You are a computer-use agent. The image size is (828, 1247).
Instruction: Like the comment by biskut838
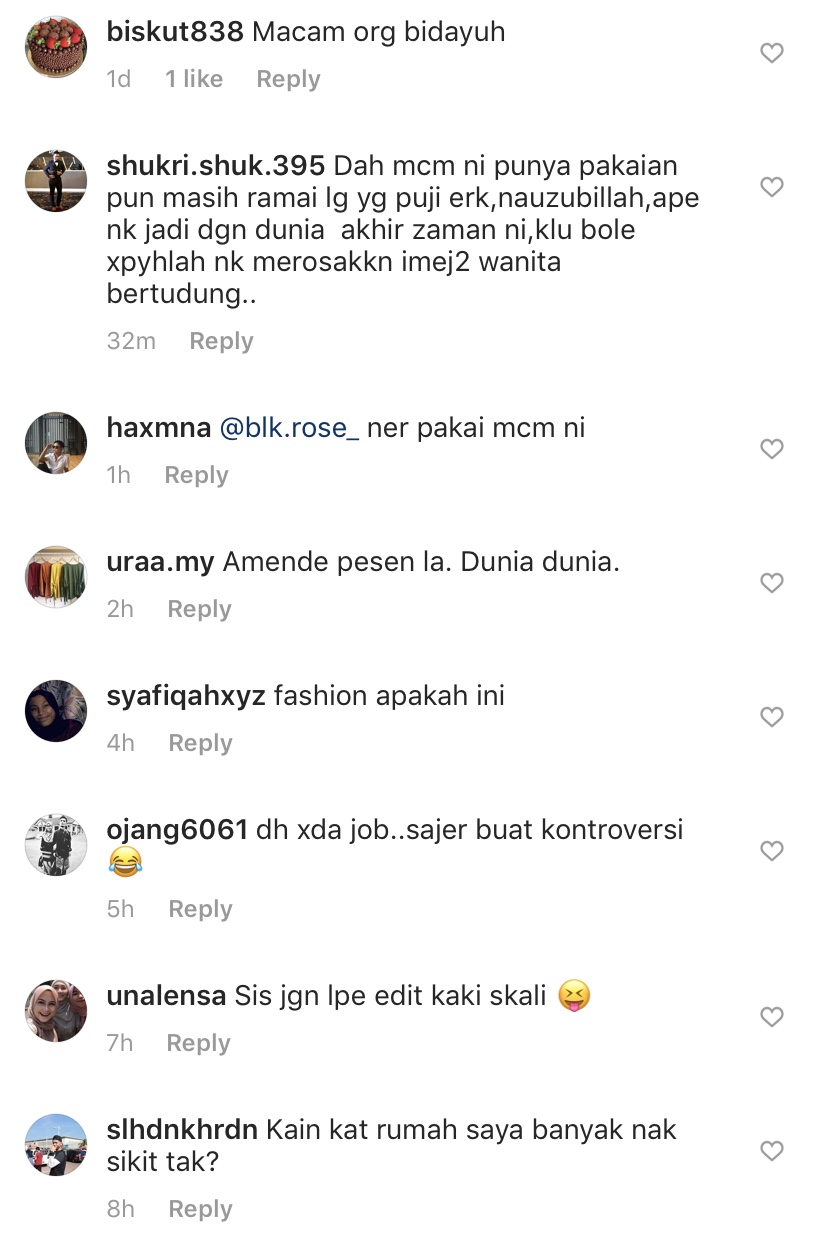[771, 53]
